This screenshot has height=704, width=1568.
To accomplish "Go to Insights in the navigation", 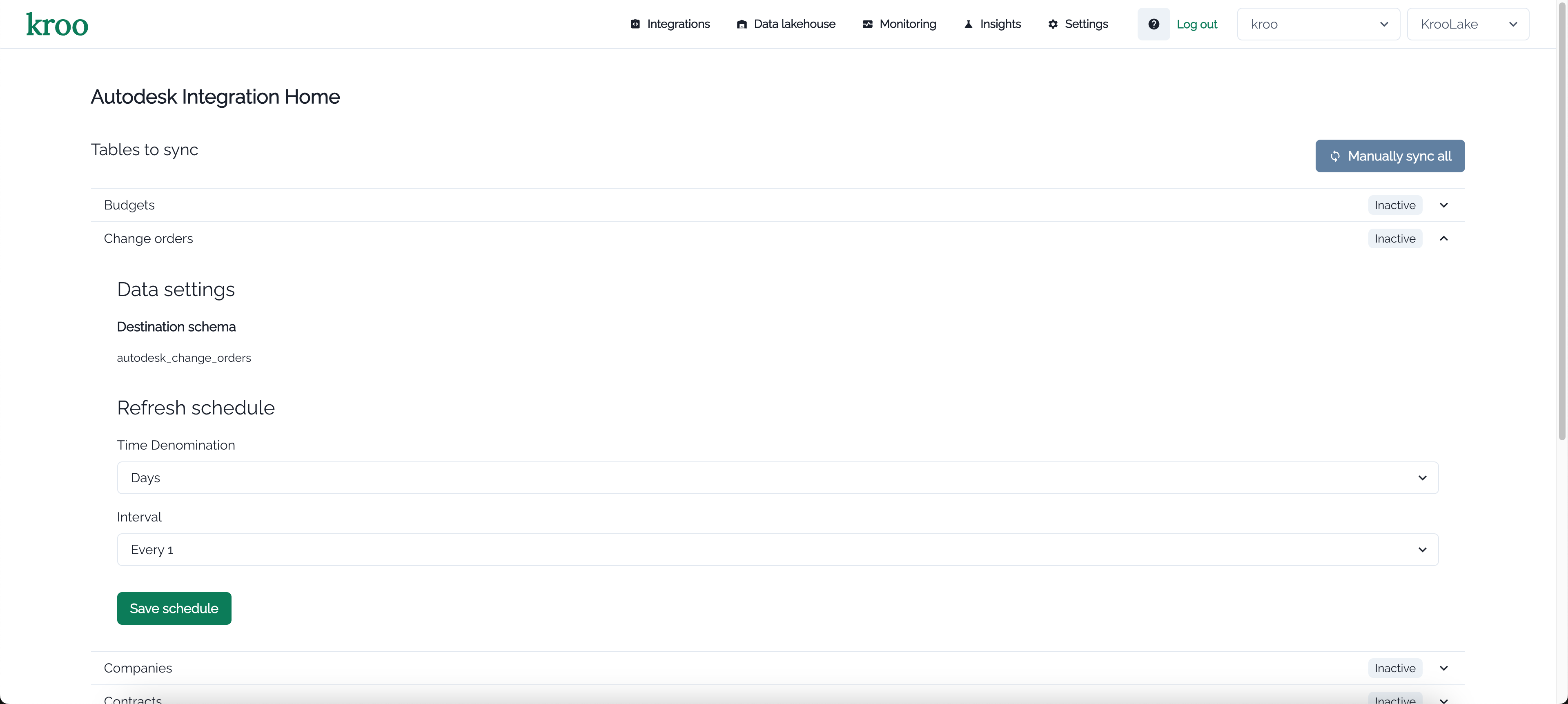I will tap(1000, 25).
